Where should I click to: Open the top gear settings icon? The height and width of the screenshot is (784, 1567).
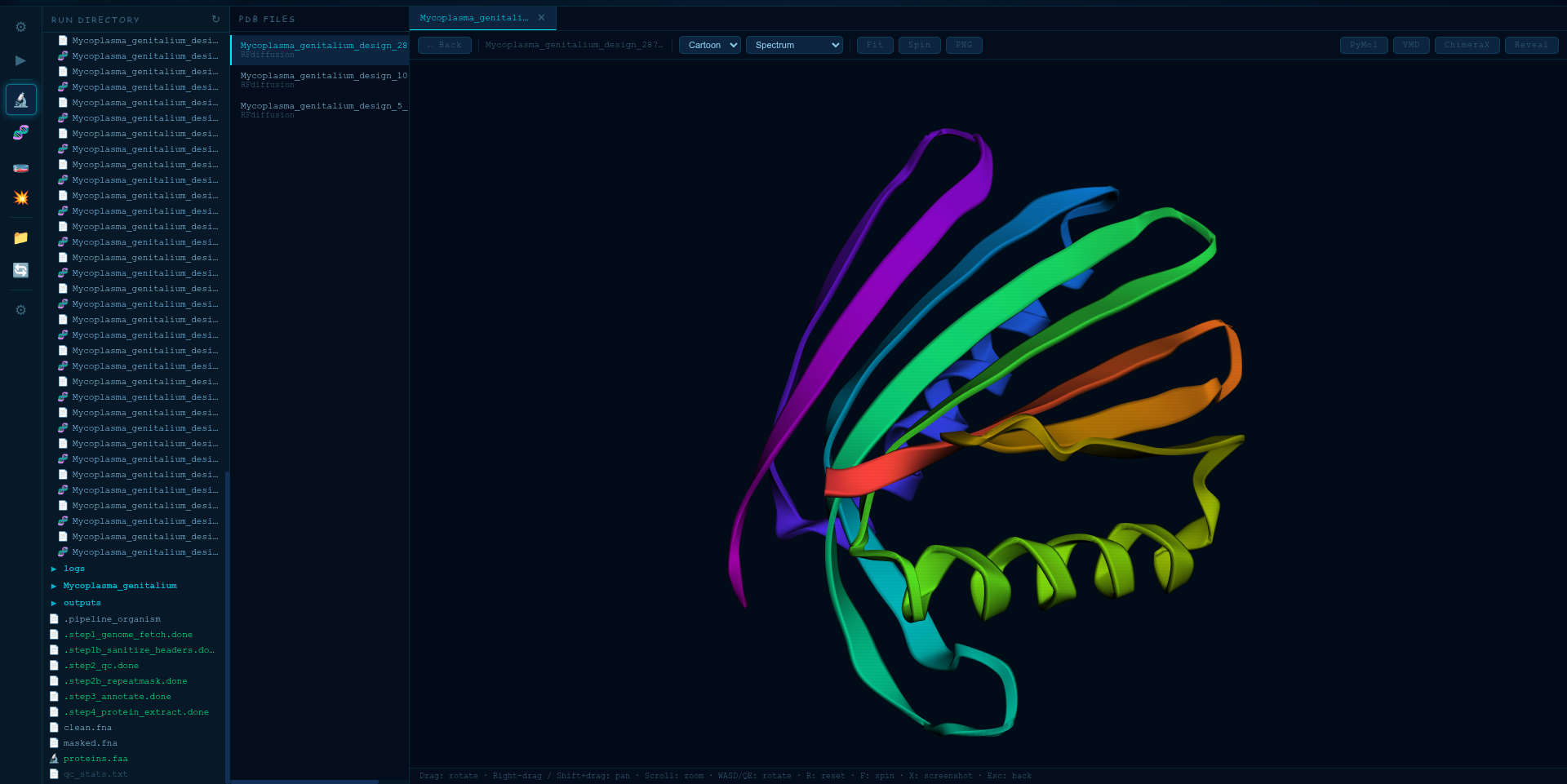21,27
